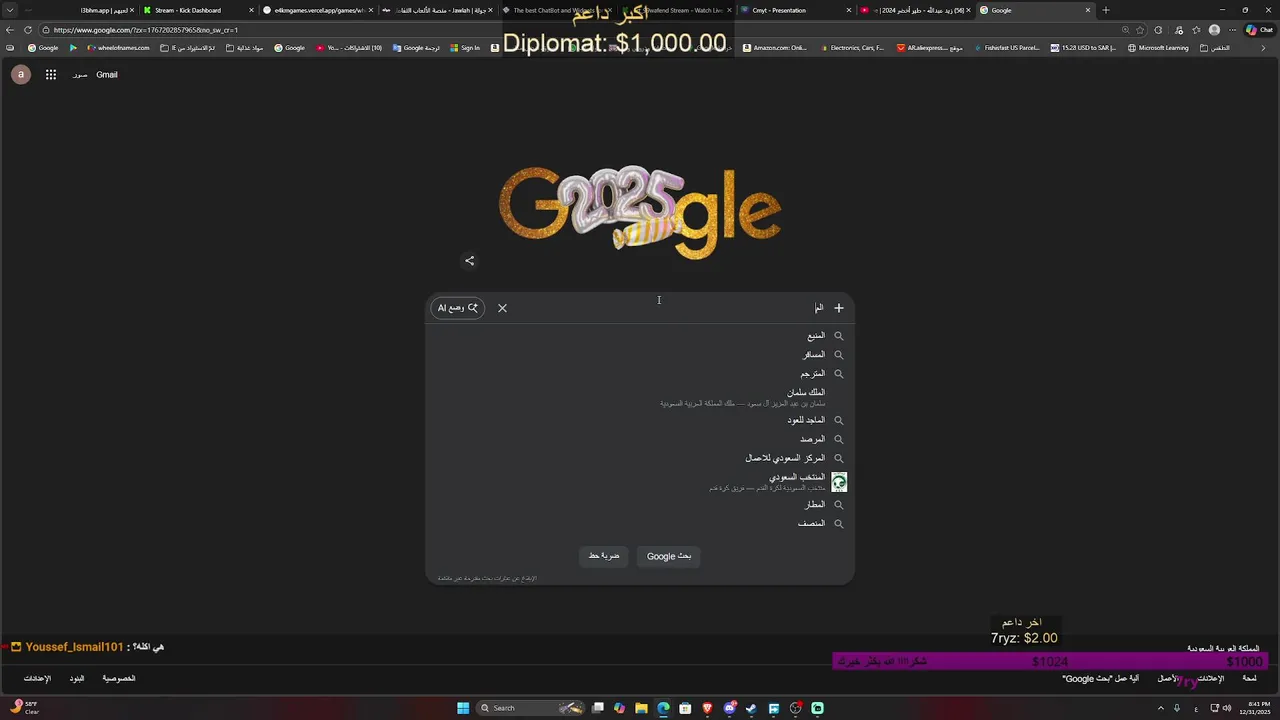Screen dimensions: 1280x720
Task: Select suggestion المسافر
Action: pyautogui.click(x=640, y=355)
